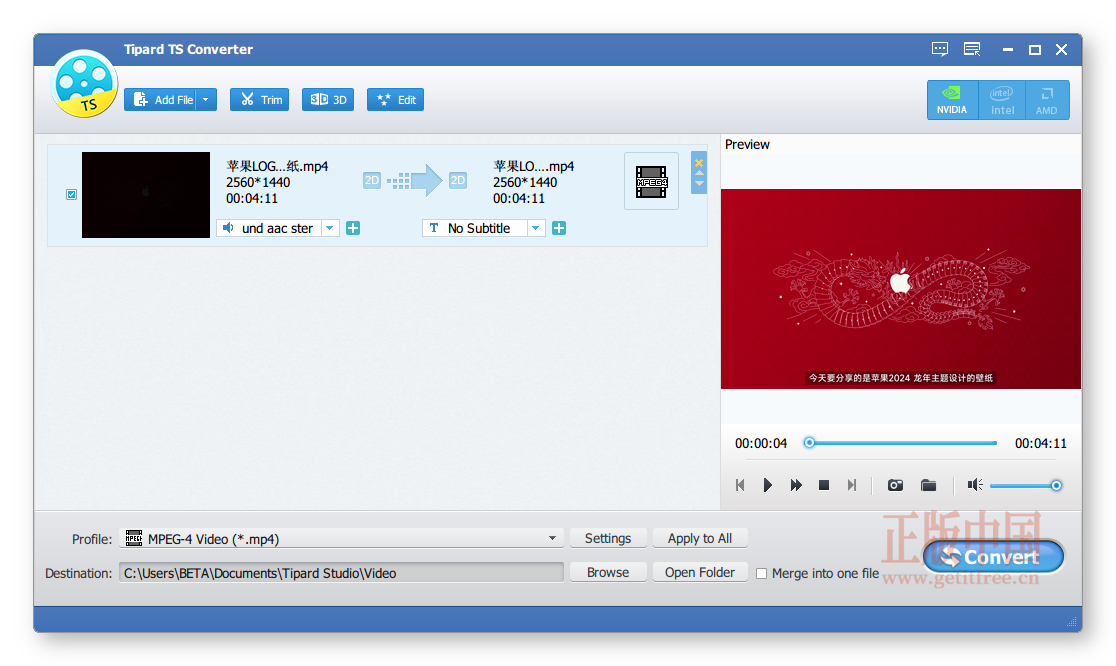Expand the No Subtitle dropdown
Image resolution: width=1116 pixels, height=666 pixels.
536,228
